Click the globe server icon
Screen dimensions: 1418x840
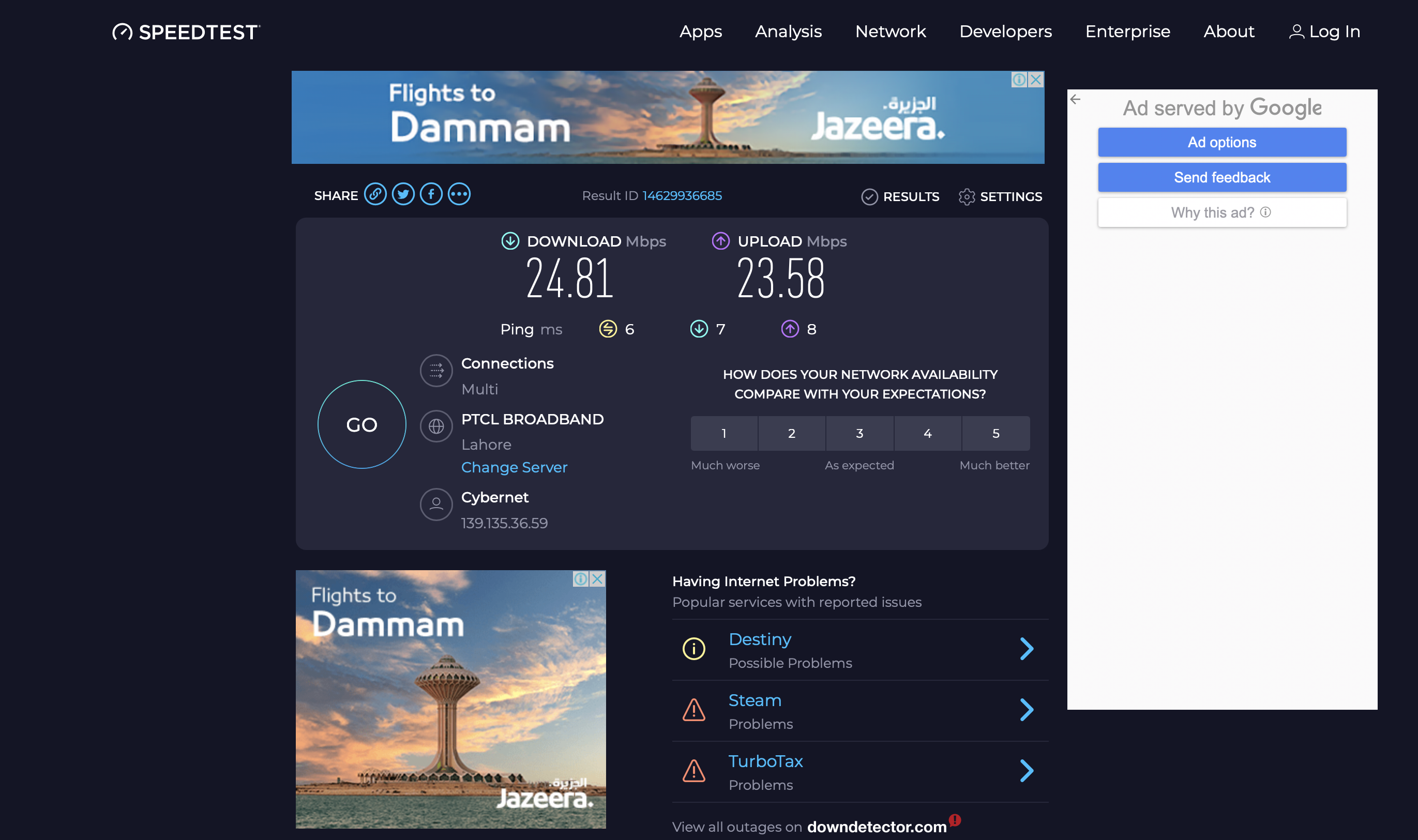436,426
